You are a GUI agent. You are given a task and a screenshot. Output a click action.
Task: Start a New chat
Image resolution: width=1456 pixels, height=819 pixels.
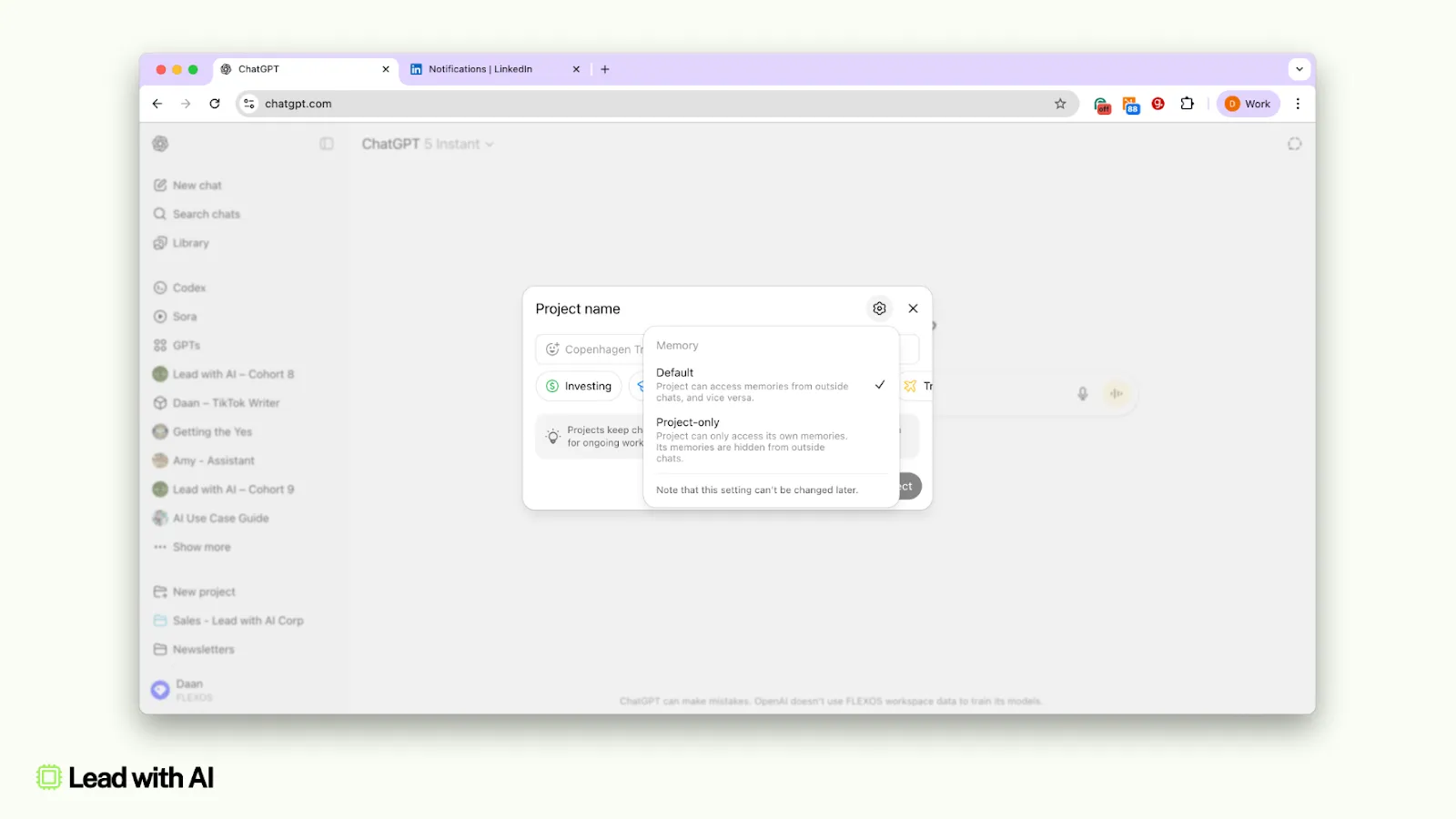pyautogui.click(x=187, y=185)
